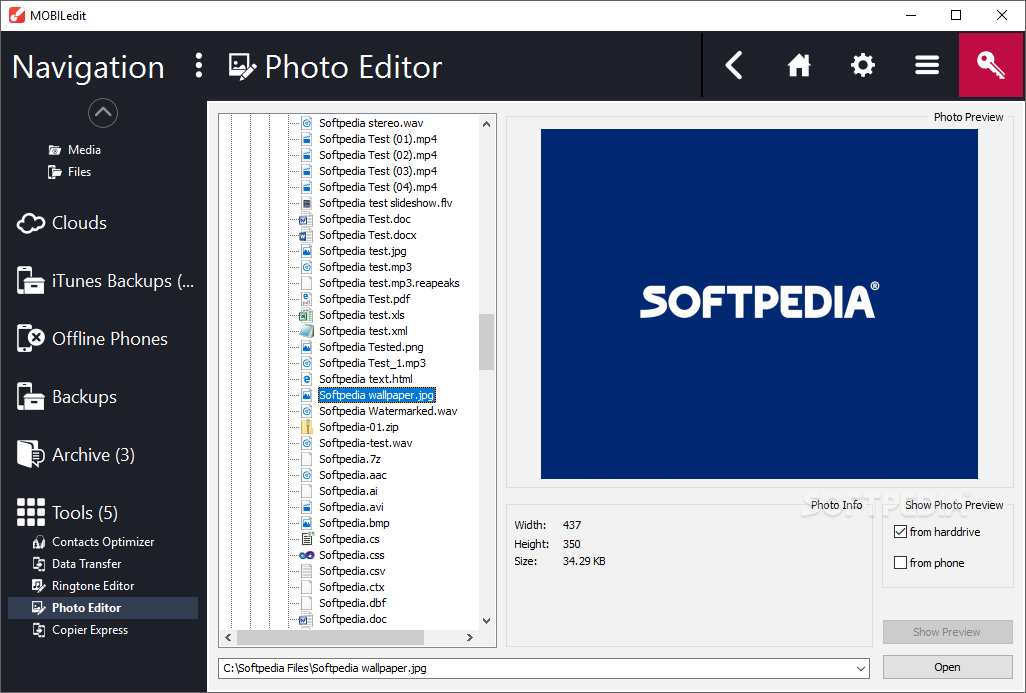
Task: Select 'Softpedia.css' file
Action: click(351, 556)
